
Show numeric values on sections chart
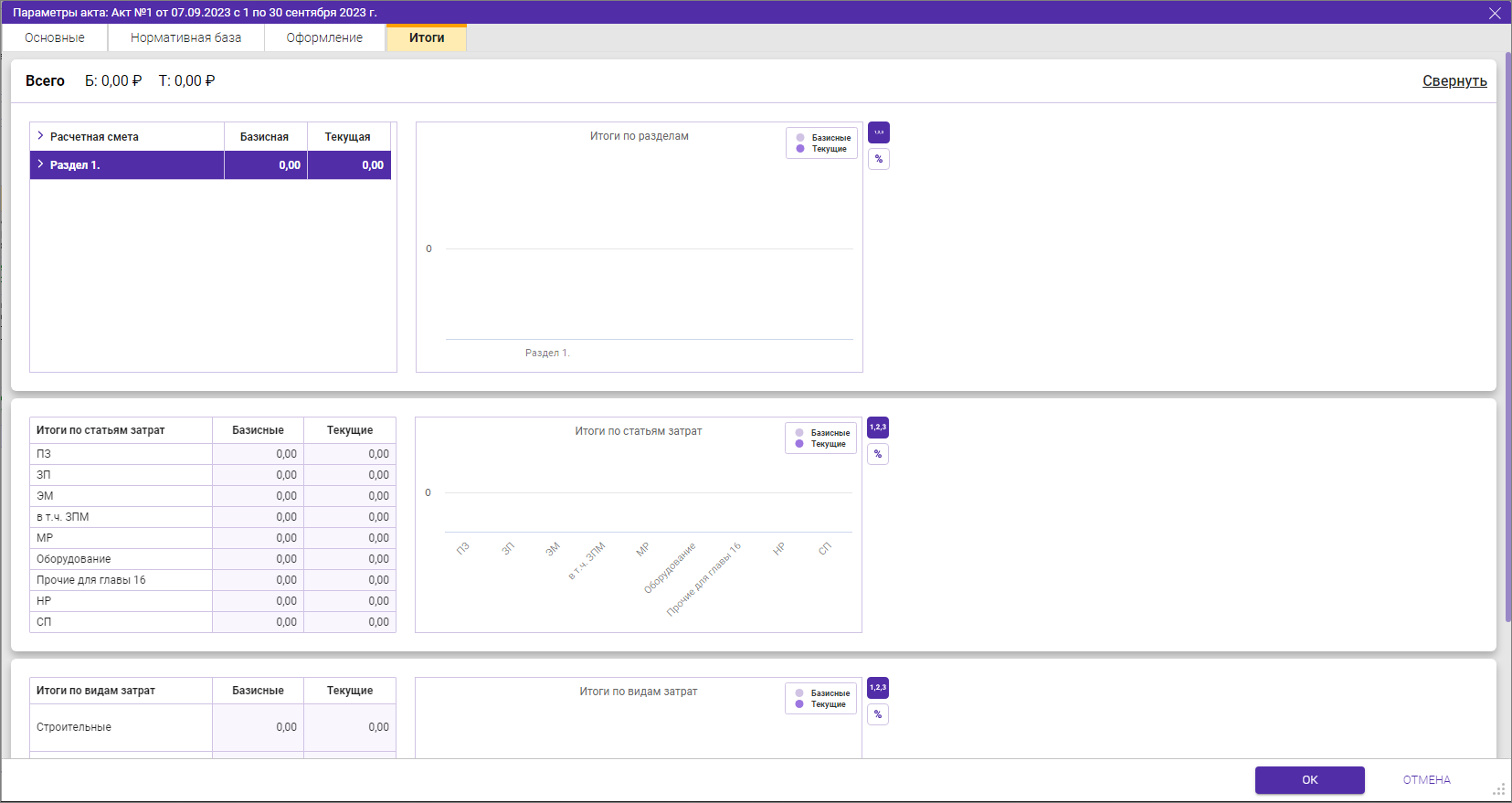point(878,132)
